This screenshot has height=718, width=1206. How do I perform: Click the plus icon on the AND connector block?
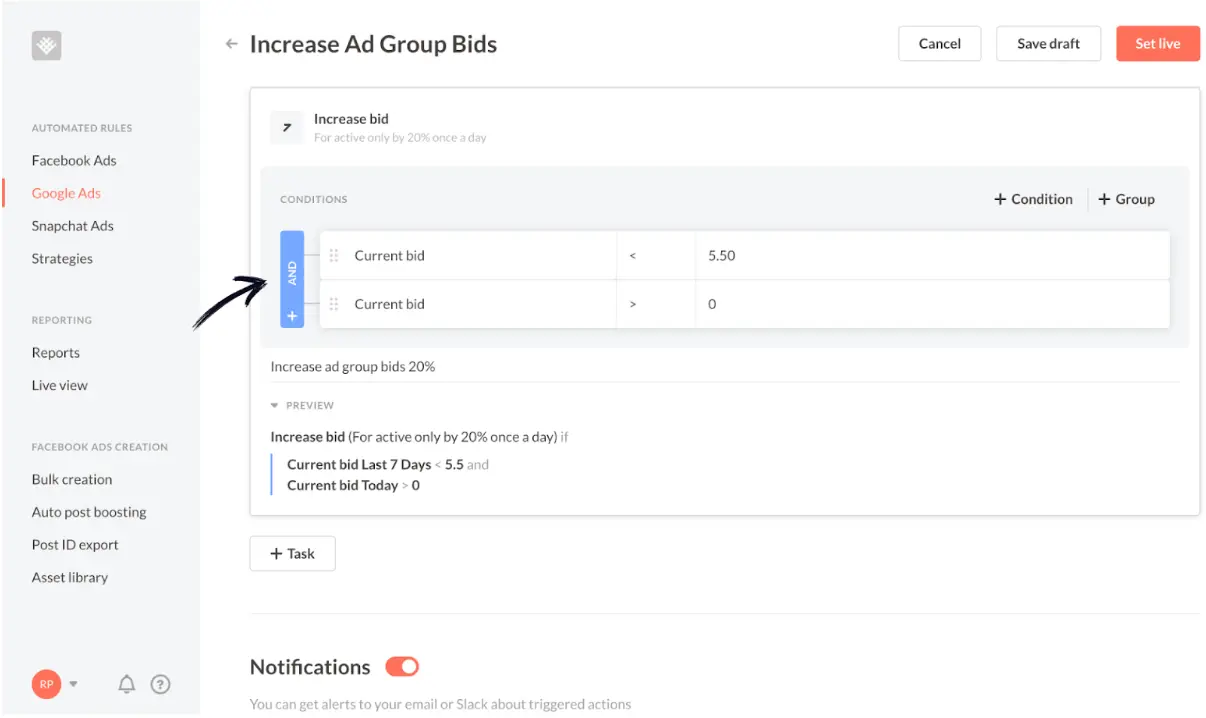[x=292, y=315]
